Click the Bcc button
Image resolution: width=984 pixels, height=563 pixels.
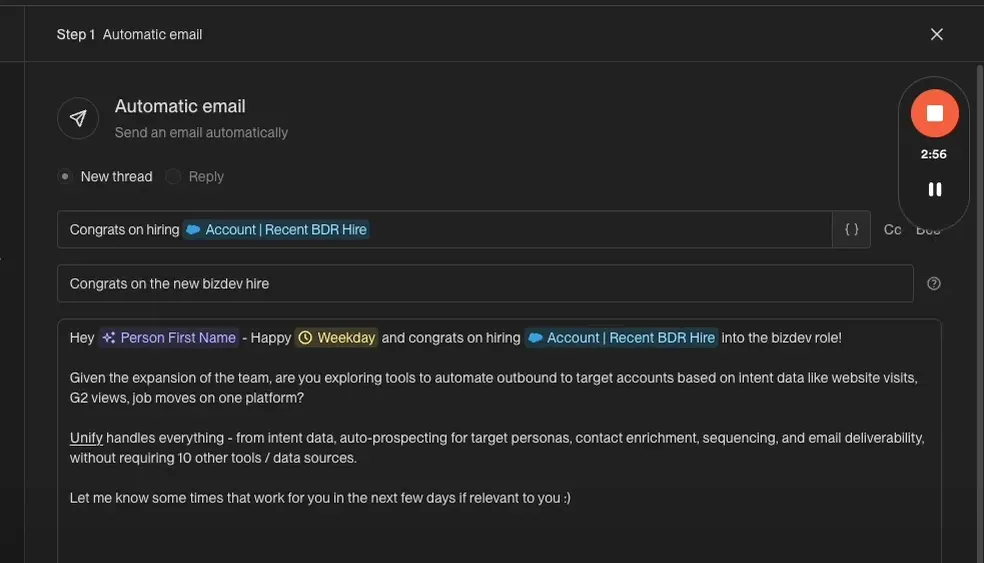click(928, 229)
